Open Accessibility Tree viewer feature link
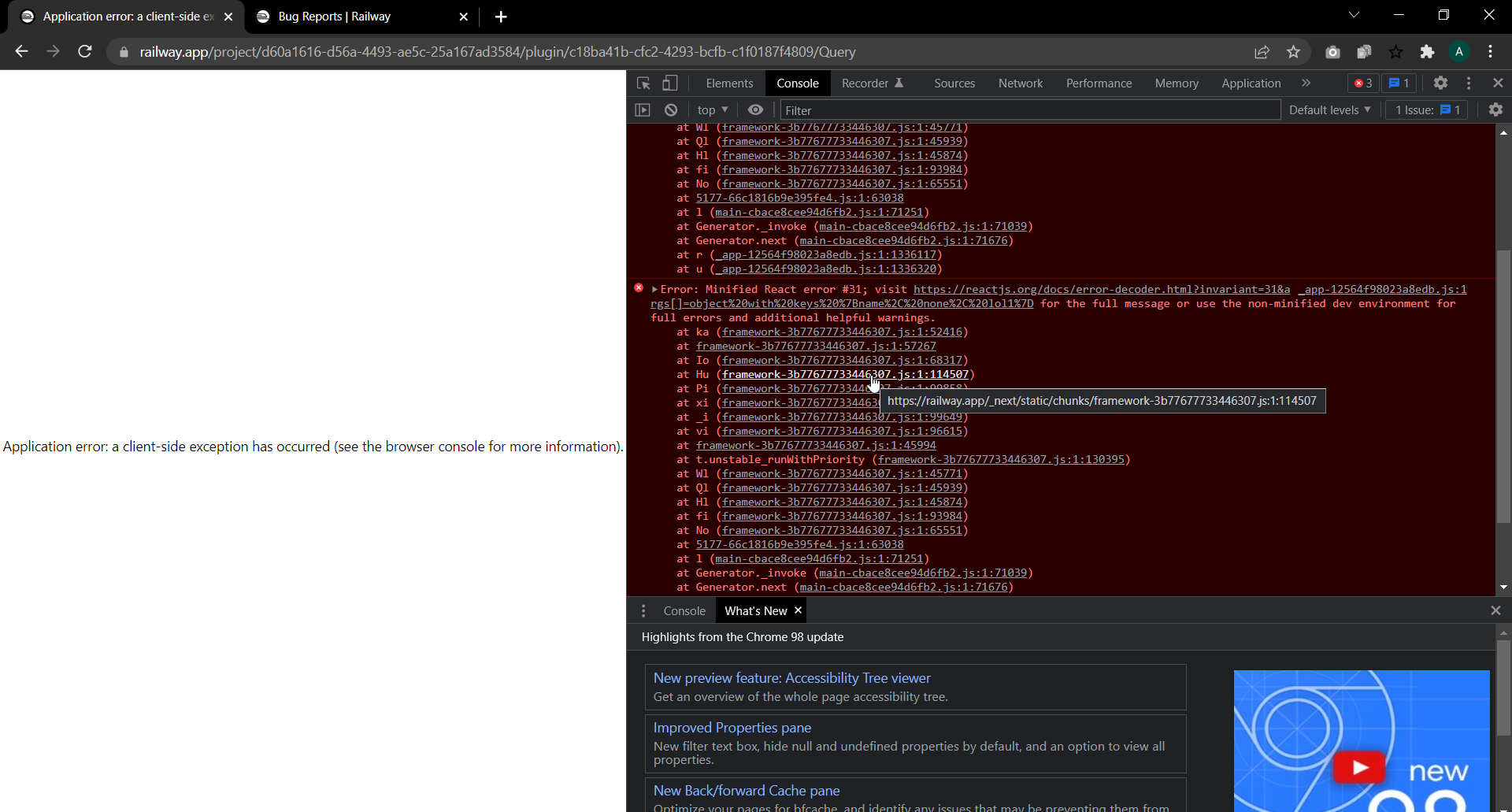Viewport: 1512px width, 812px height. click(x=791, y=678)
